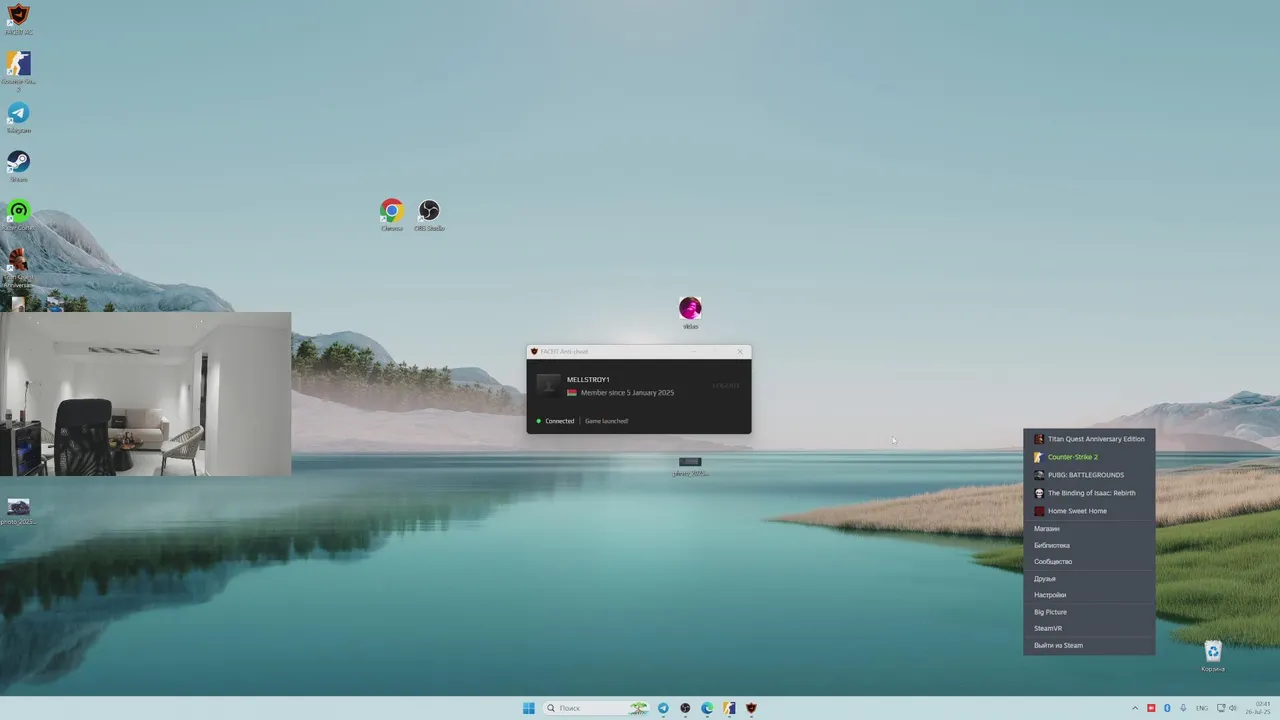This screenshot has width=1280, height=720.
Task: Open the volume tray icon
Action: click(1232, 708)
